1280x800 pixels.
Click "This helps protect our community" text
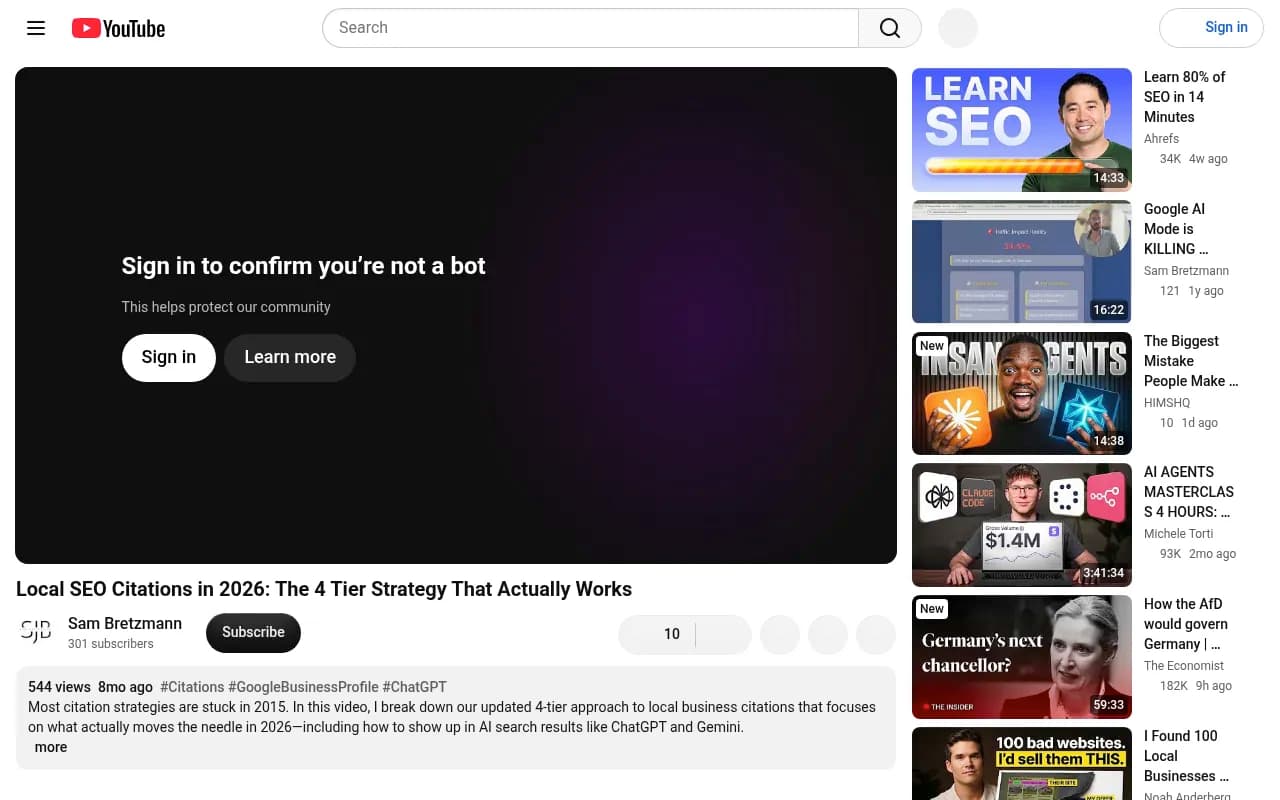(x=226, y=307)
